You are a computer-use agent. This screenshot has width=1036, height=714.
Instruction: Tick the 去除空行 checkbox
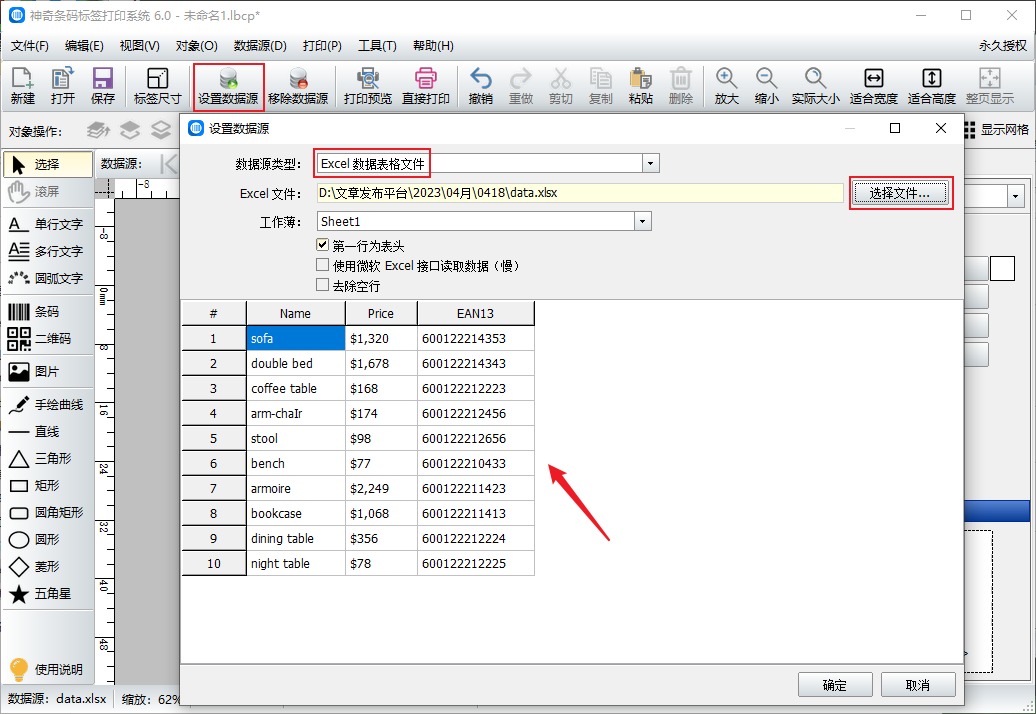point(323,285)
